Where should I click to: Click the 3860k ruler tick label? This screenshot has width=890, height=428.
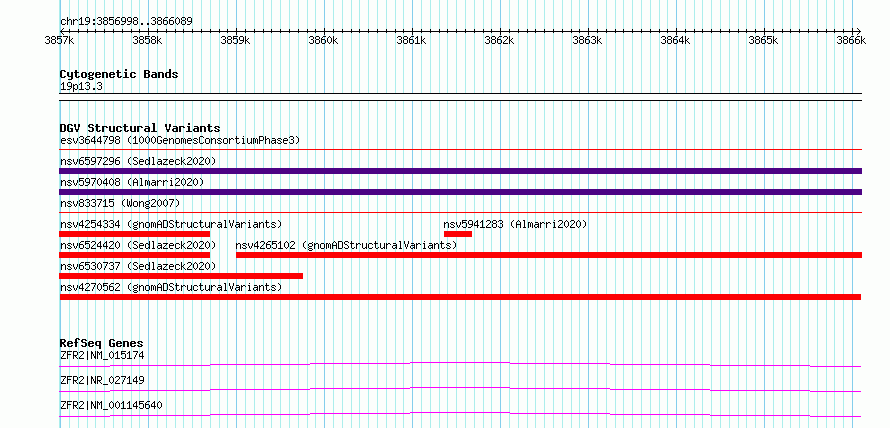coord(323,41)
